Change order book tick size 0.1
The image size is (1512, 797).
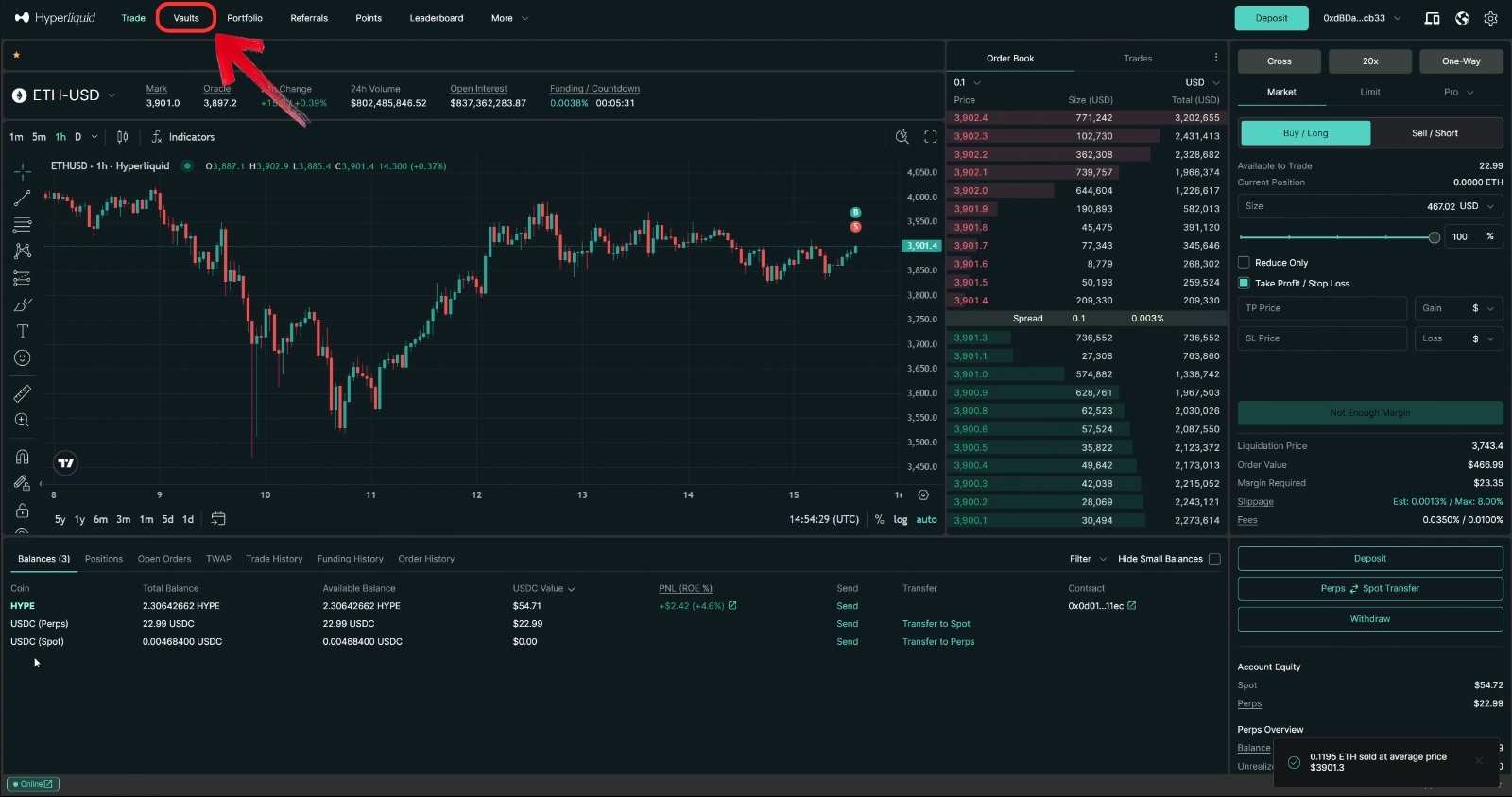[968, 83]
